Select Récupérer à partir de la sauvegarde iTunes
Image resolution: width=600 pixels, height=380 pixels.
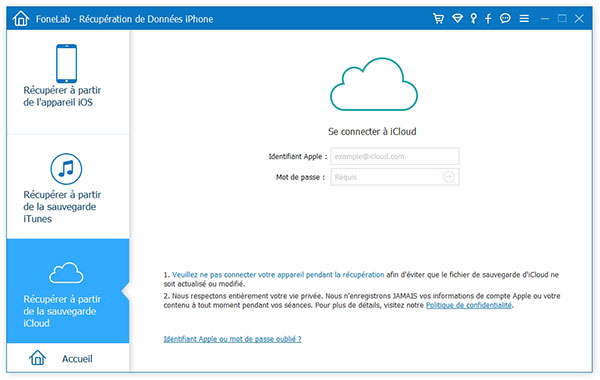[x=68, y=187]
